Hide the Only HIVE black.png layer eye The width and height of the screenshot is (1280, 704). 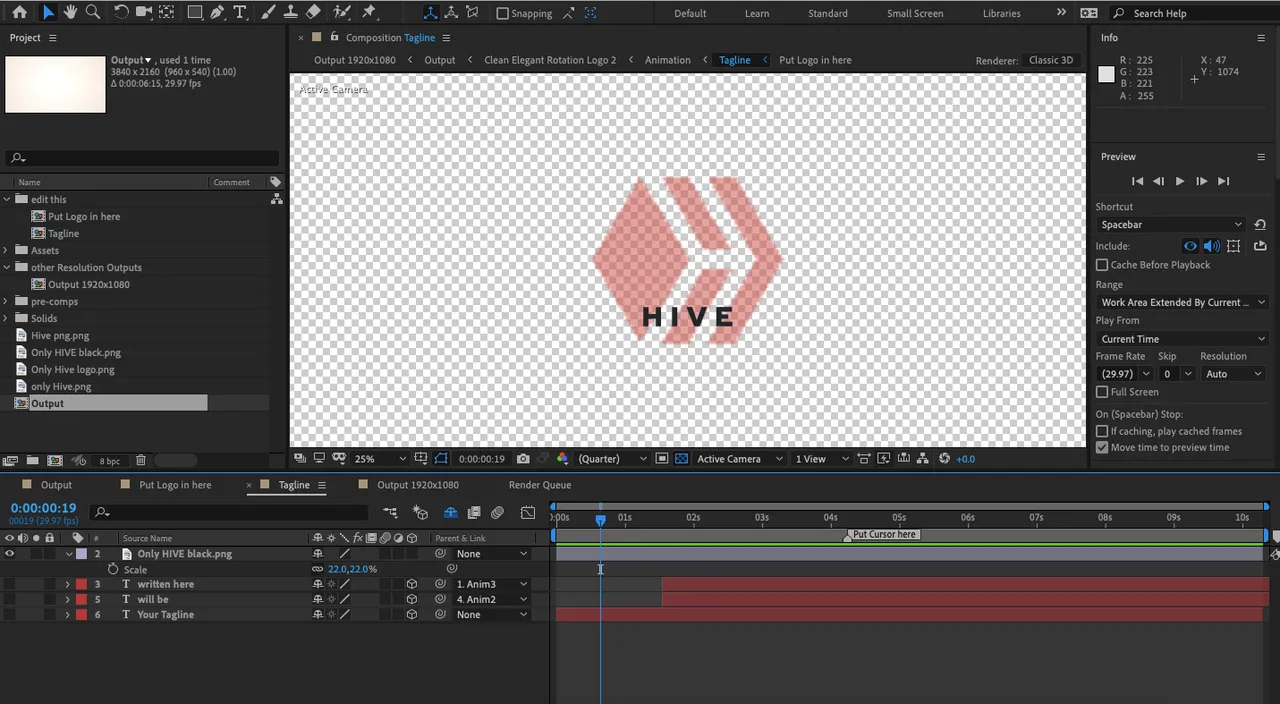pos(10,554)
